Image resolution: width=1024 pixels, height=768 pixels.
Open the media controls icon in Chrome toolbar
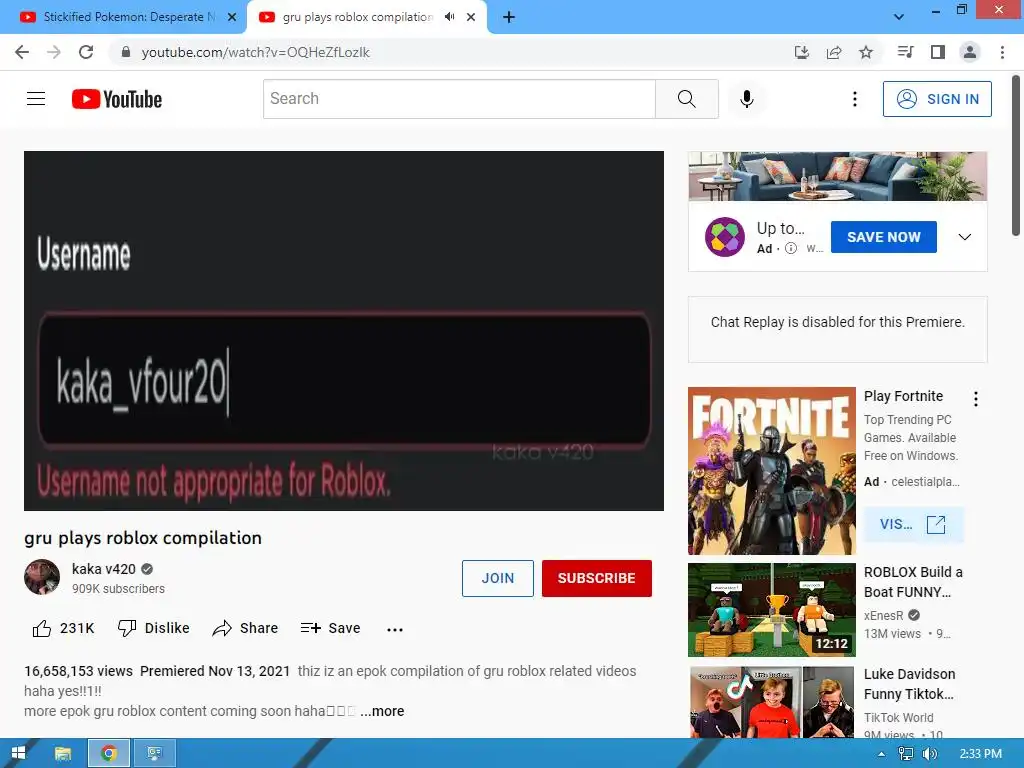tap(905, 52)
